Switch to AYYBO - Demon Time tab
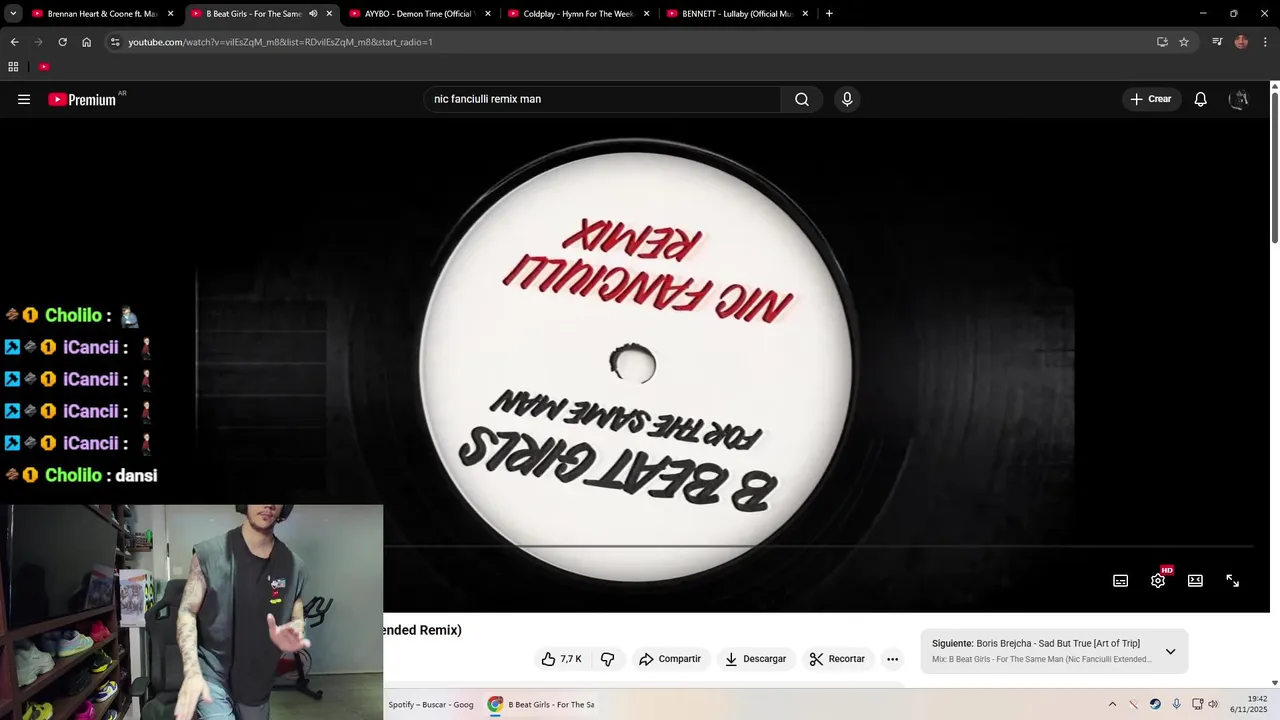The image size is (1280, 720). click(419, 14)
